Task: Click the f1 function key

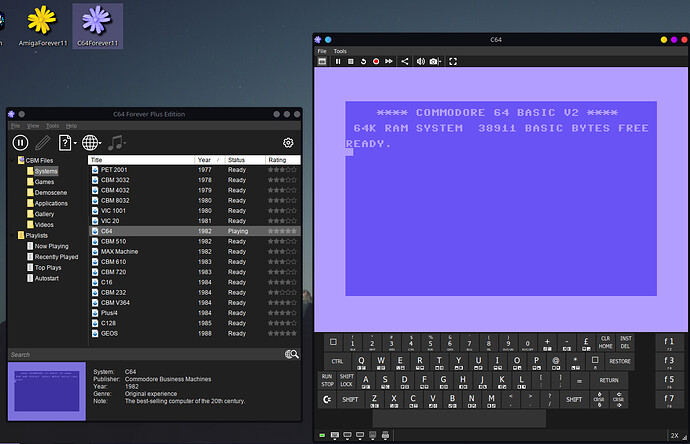Action: pos(669,342)
